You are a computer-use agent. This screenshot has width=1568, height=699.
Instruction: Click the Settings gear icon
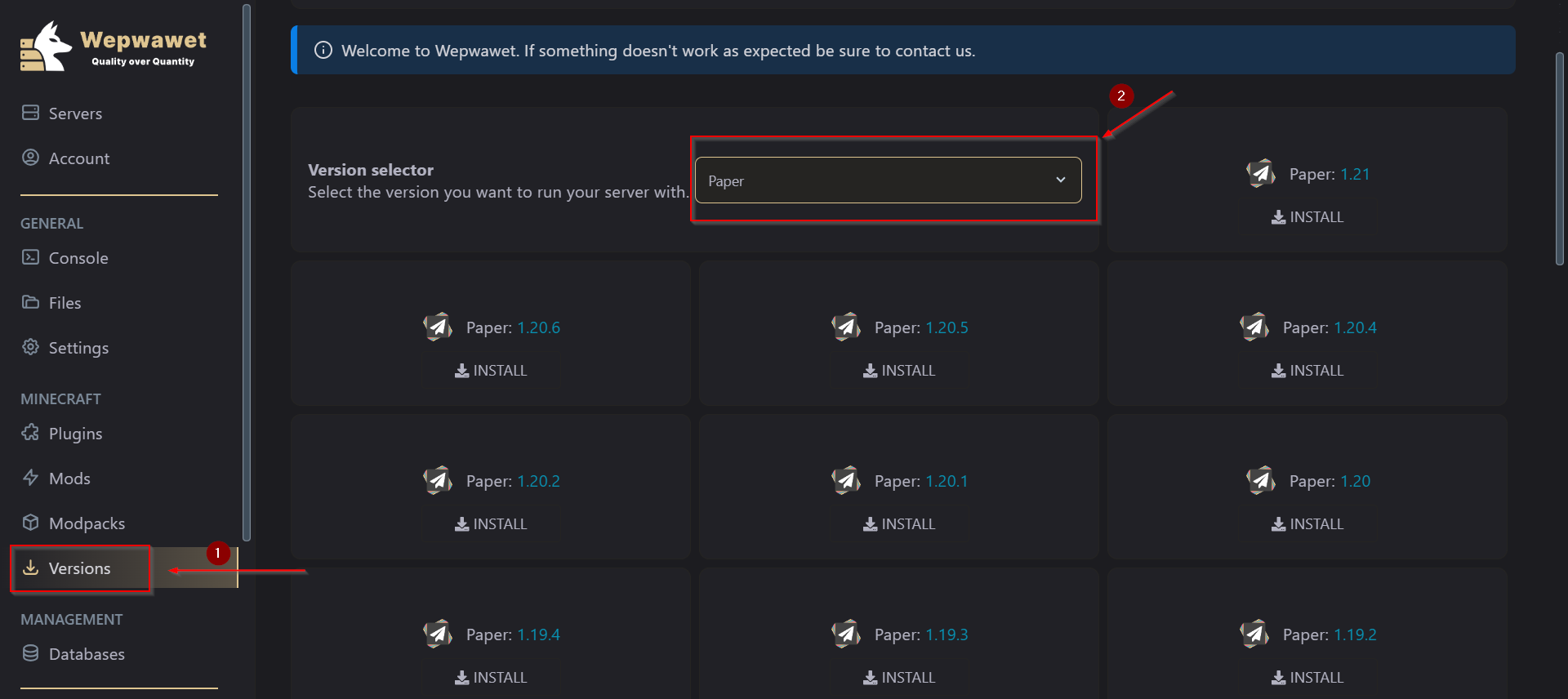[x=30, y=347]
